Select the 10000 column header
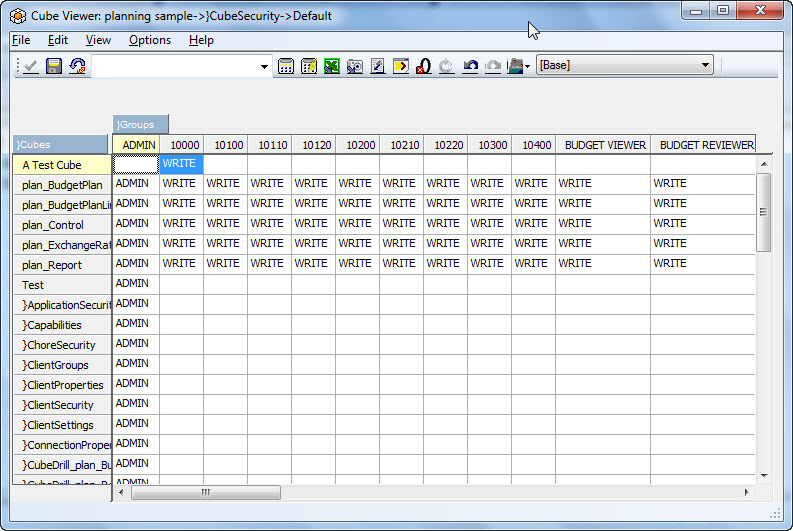Screen dimensions: 793x531 182,145
